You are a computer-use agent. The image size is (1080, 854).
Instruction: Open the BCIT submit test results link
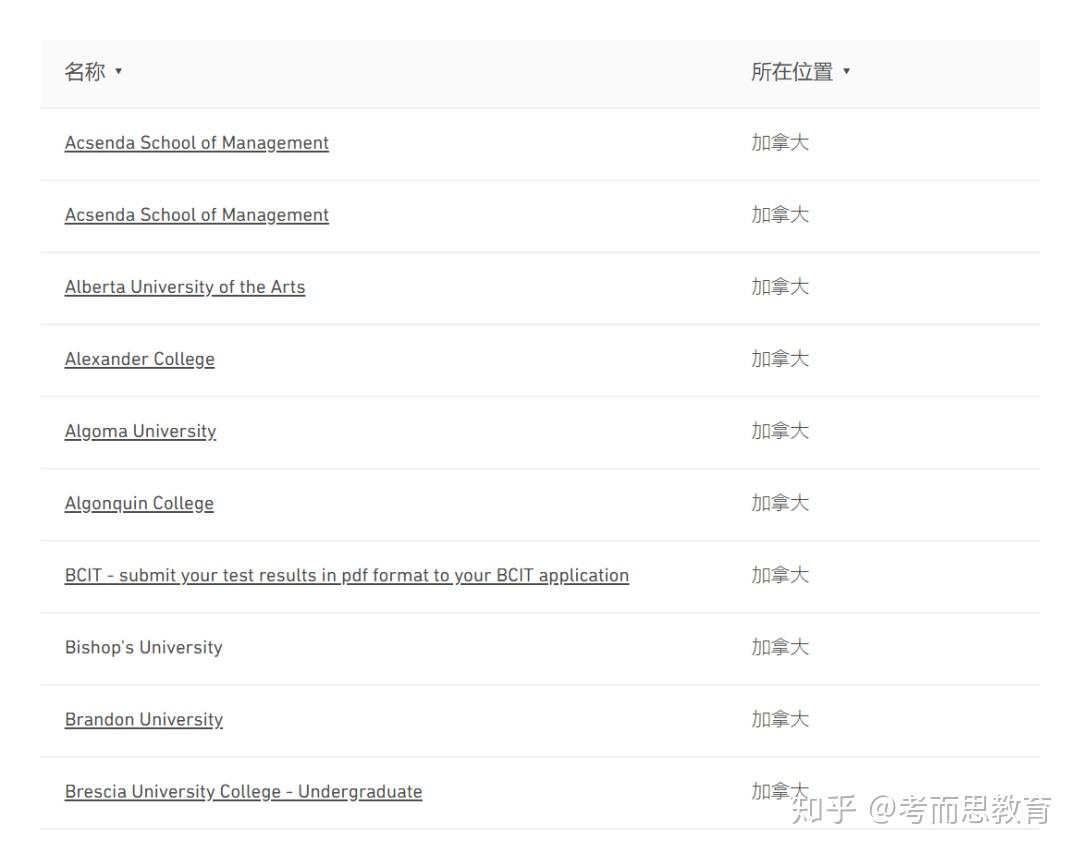(x=346, y=575)
